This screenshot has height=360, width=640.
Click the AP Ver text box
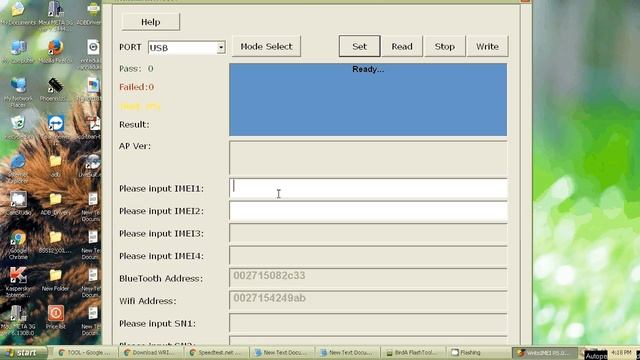368,158
